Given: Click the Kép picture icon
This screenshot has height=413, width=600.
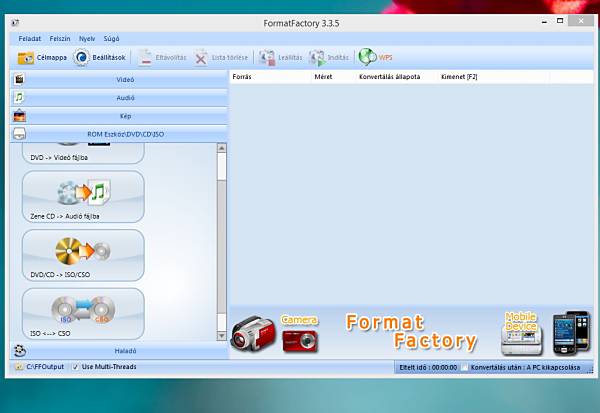Looking at the screenshot, I should click(19, 116).
